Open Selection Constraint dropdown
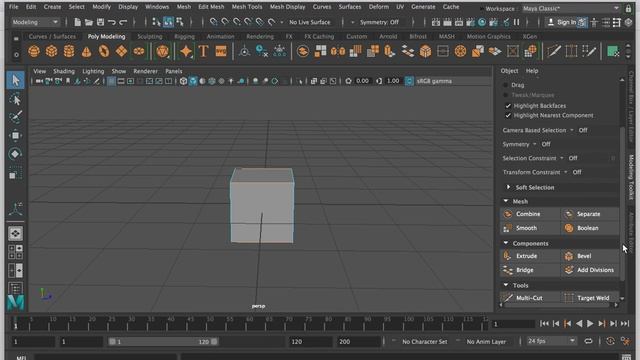Screen dimensions: 640x360 coord(562,158)
